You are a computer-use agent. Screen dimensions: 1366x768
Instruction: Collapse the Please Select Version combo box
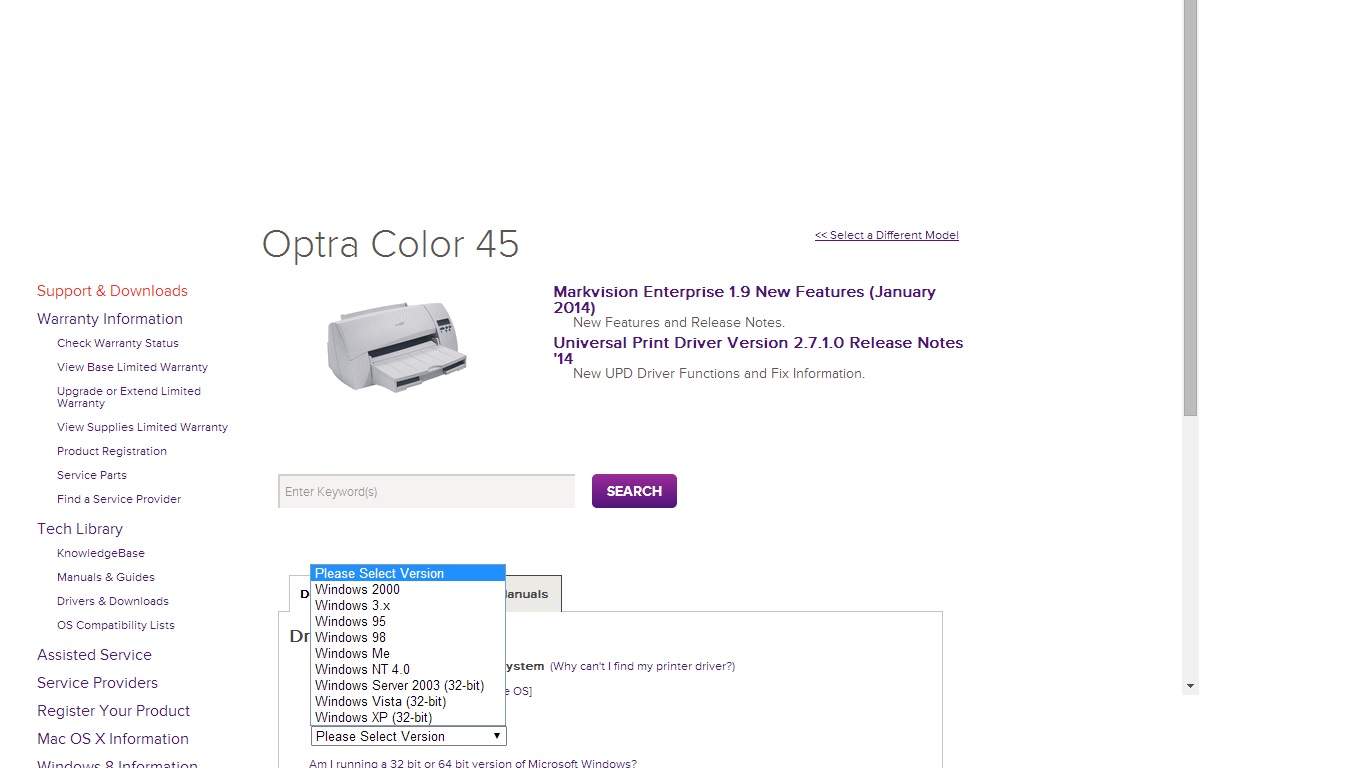tap(409, 736)
